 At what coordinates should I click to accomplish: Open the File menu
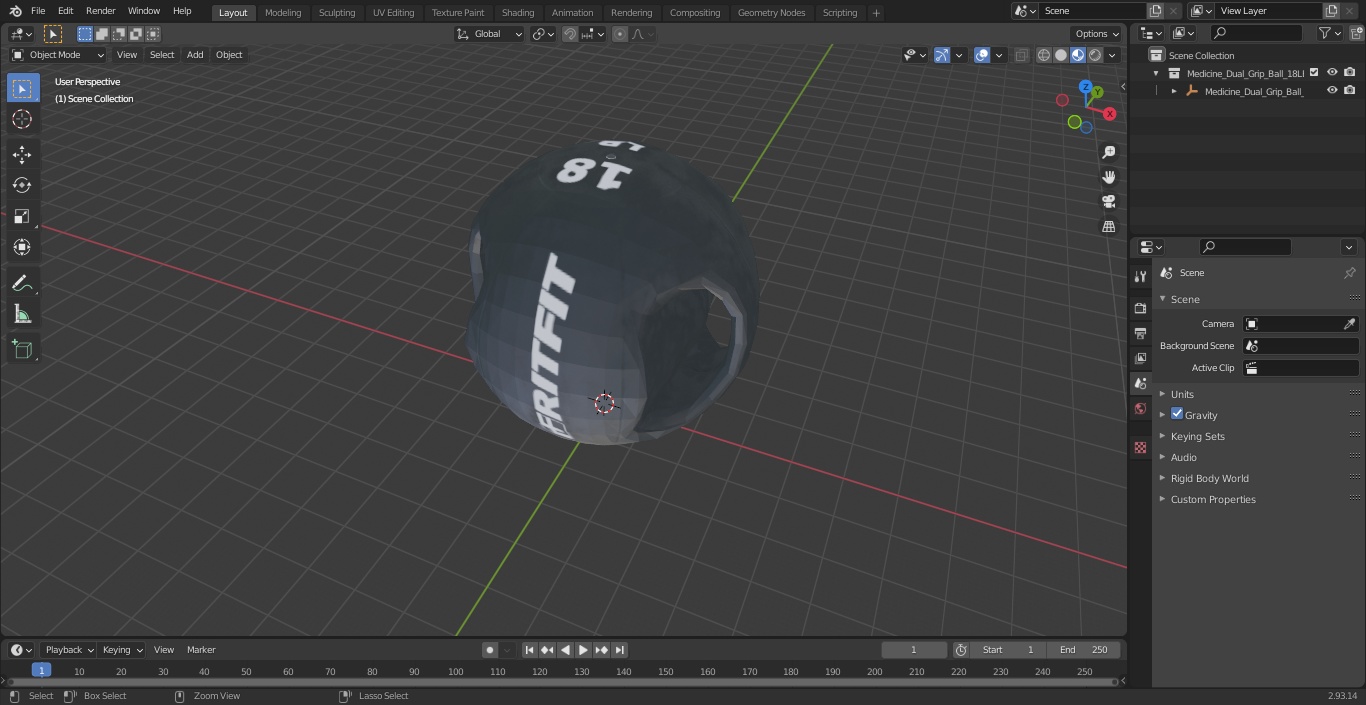(x=38, y=11)
